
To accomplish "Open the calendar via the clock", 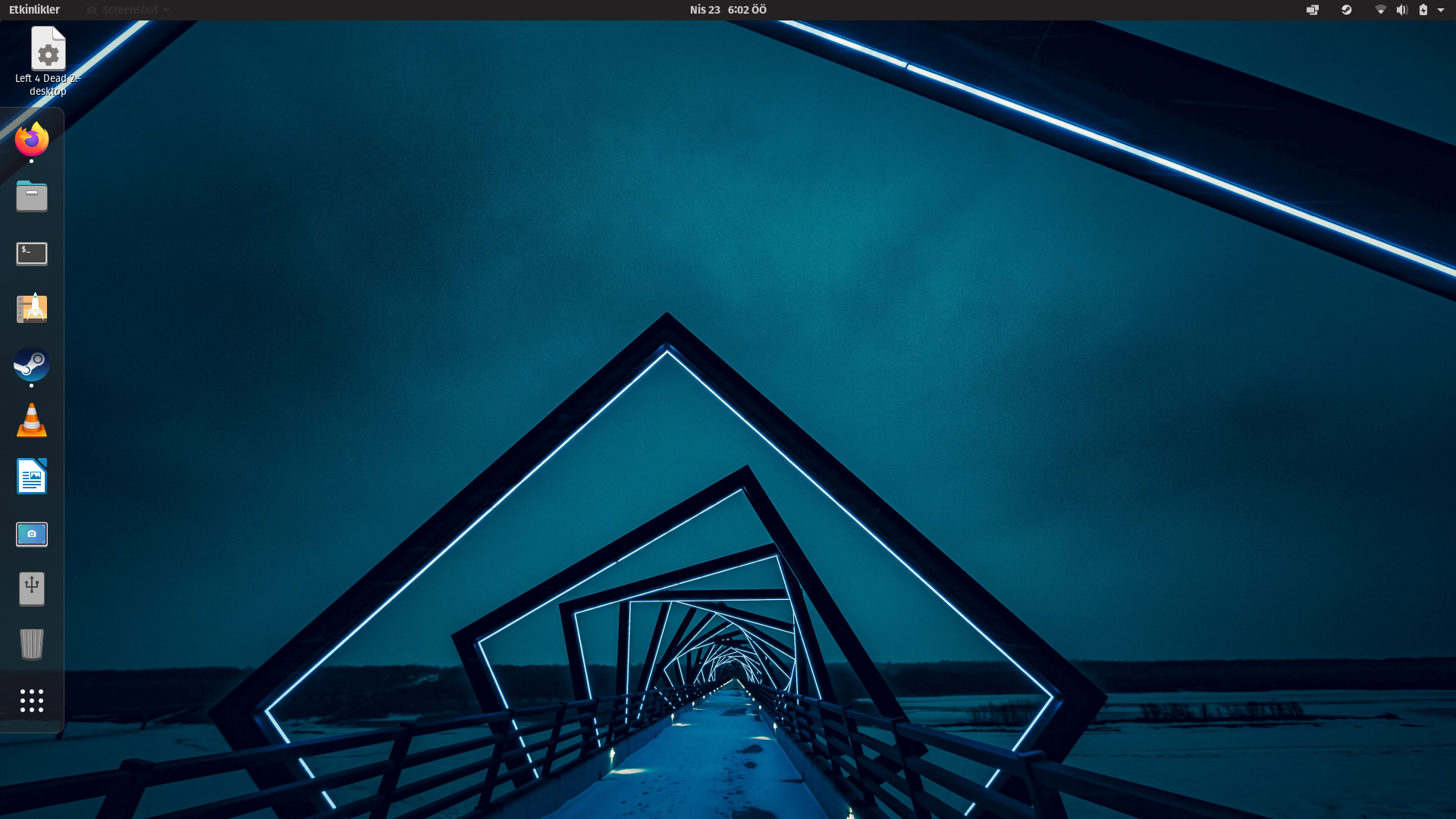I will click(726, 10).
